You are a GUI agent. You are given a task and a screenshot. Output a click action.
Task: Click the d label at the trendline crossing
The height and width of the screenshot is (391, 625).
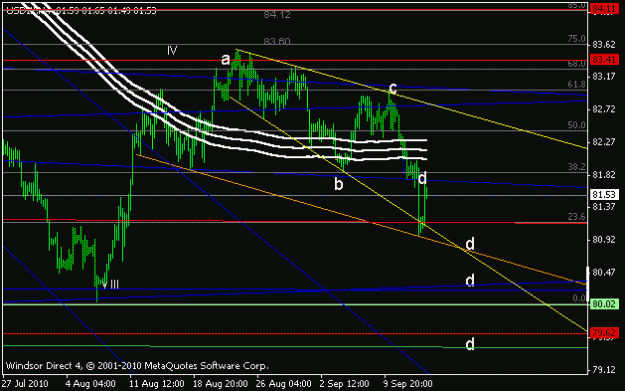pos(470,244)
